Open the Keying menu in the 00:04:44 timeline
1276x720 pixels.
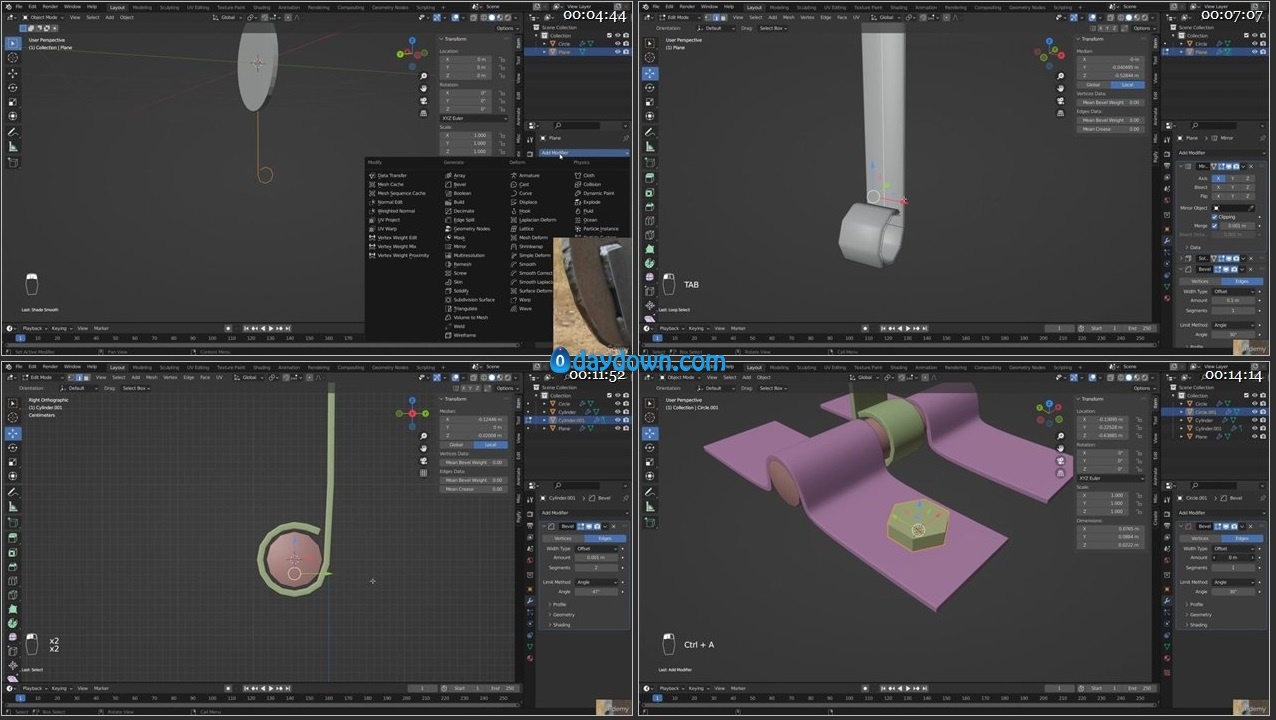(62, 328)
